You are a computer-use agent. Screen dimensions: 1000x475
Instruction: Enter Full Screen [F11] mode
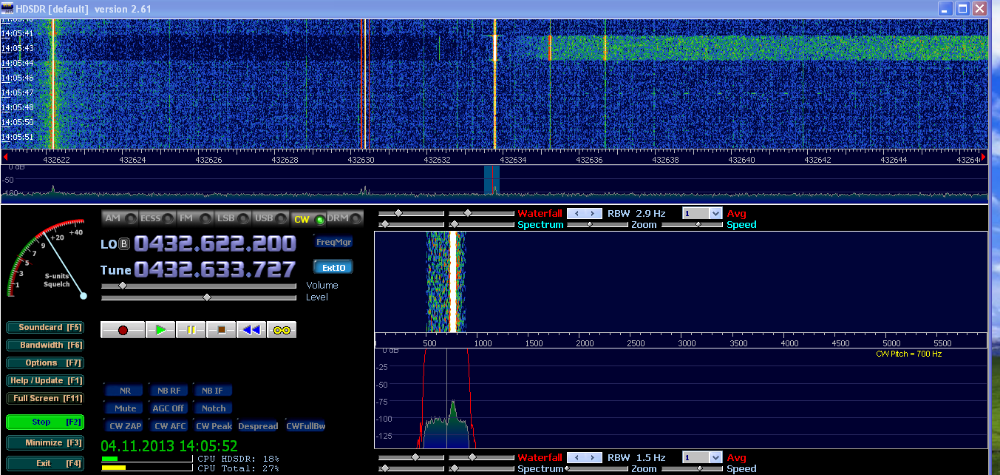pyautogui.click(x=45, y=398)
